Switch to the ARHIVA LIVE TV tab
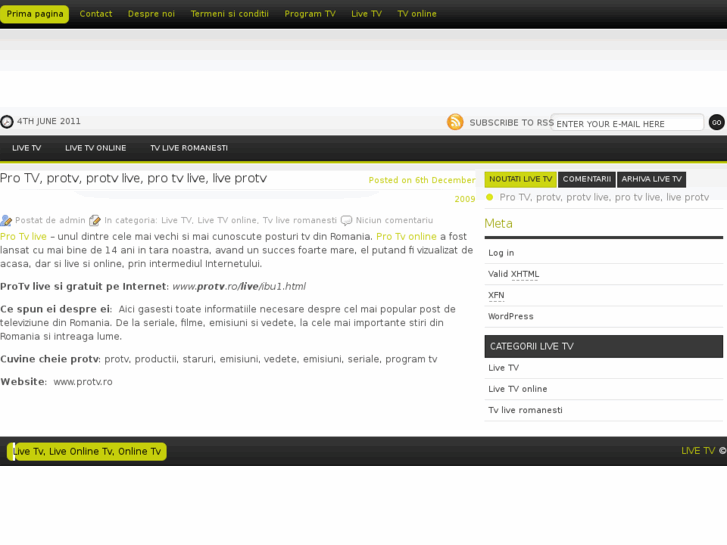 (x=651, y=179)
